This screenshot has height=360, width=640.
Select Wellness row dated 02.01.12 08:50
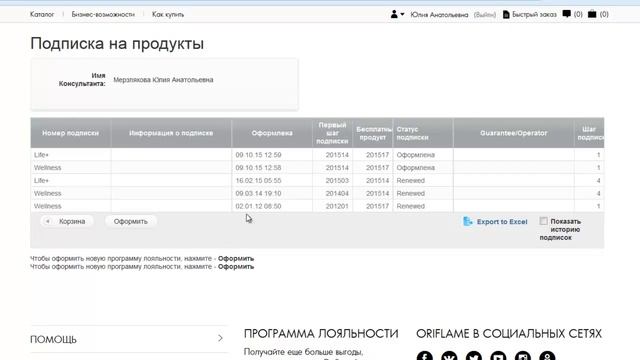click(x=317, y=206)
